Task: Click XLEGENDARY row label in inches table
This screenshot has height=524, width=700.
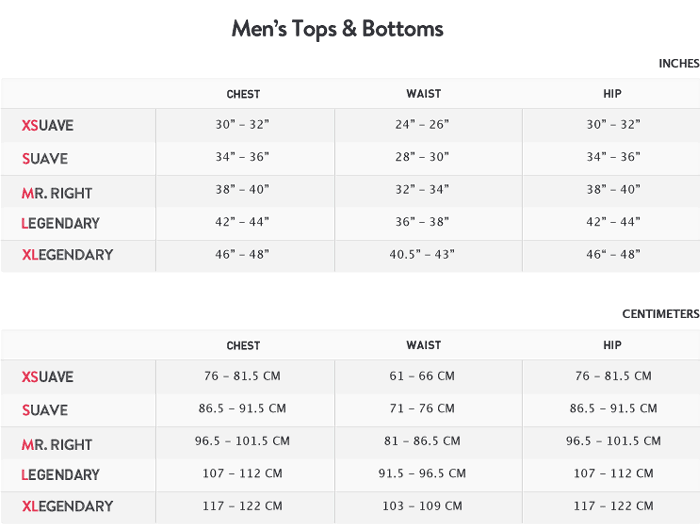Action: pos(67,255)
